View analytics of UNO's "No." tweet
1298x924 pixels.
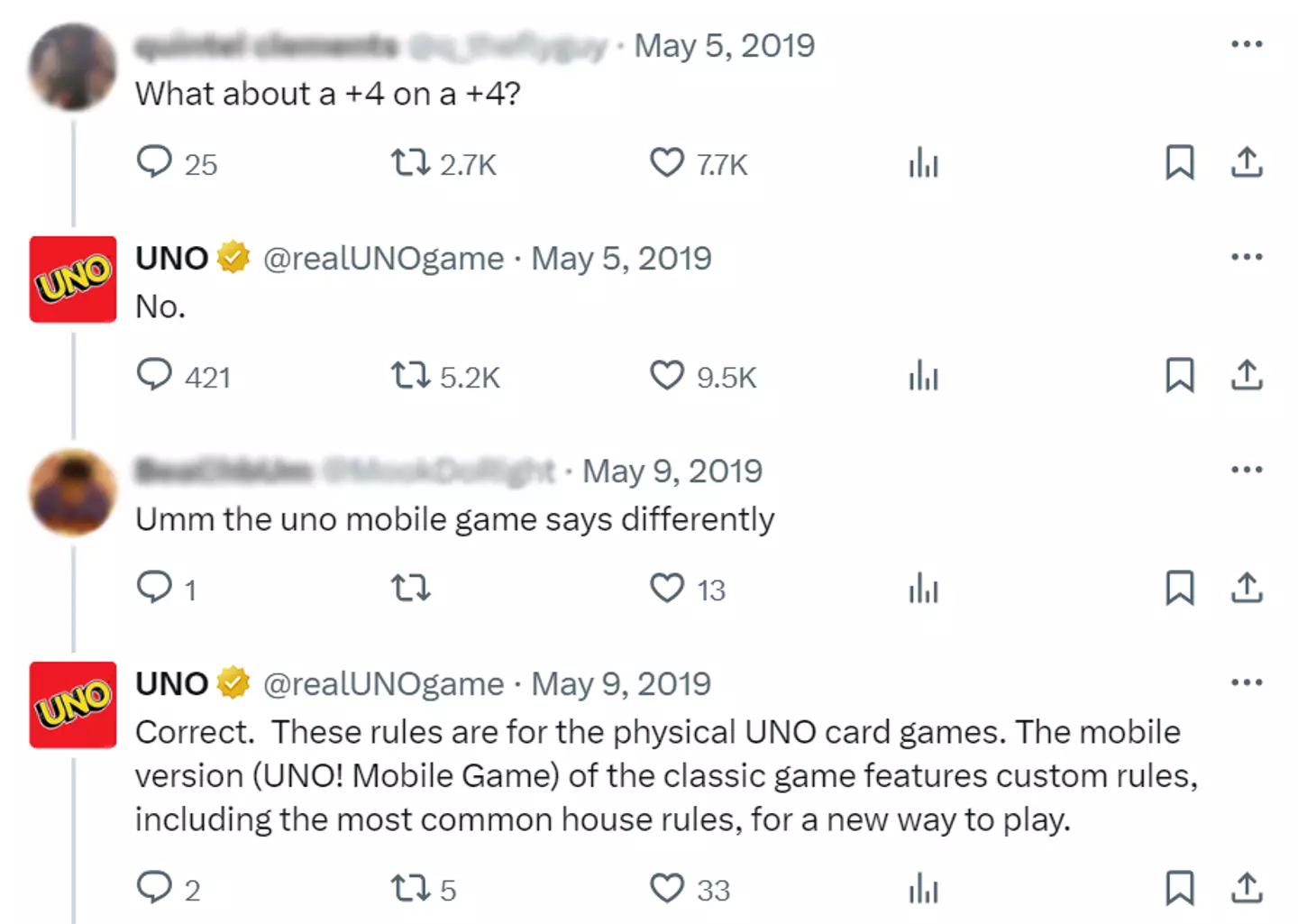click(x=924, y=376)
